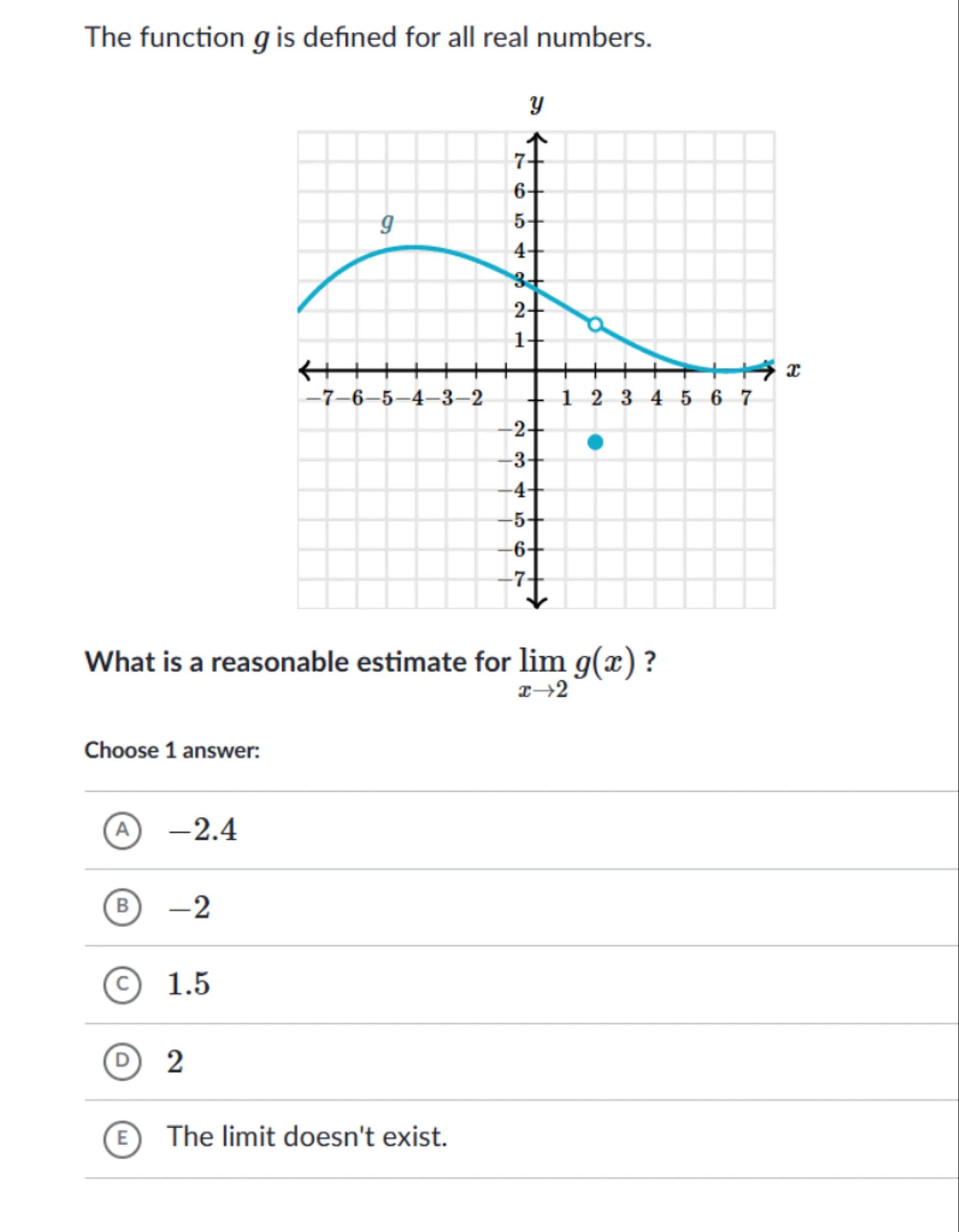959x1232 pixels.
Task: Select radio option B
Action: pos(122,907)
